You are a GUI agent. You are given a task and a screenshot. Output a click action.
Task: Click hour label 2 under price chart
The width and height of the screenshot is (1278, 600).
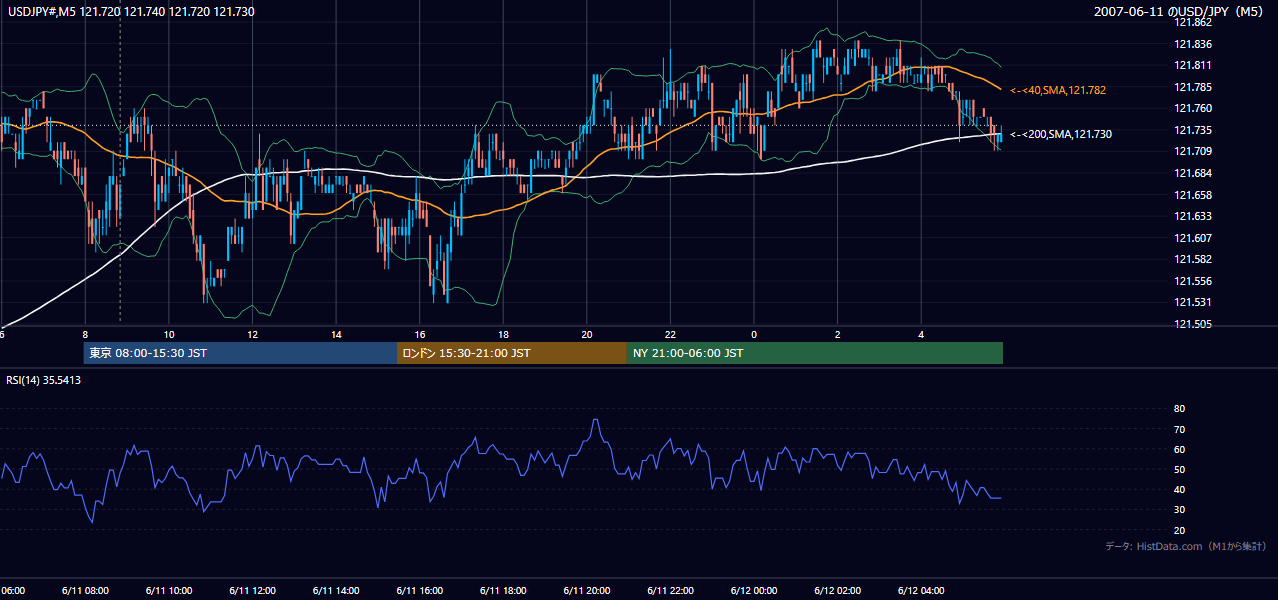(x=838, y=334)
